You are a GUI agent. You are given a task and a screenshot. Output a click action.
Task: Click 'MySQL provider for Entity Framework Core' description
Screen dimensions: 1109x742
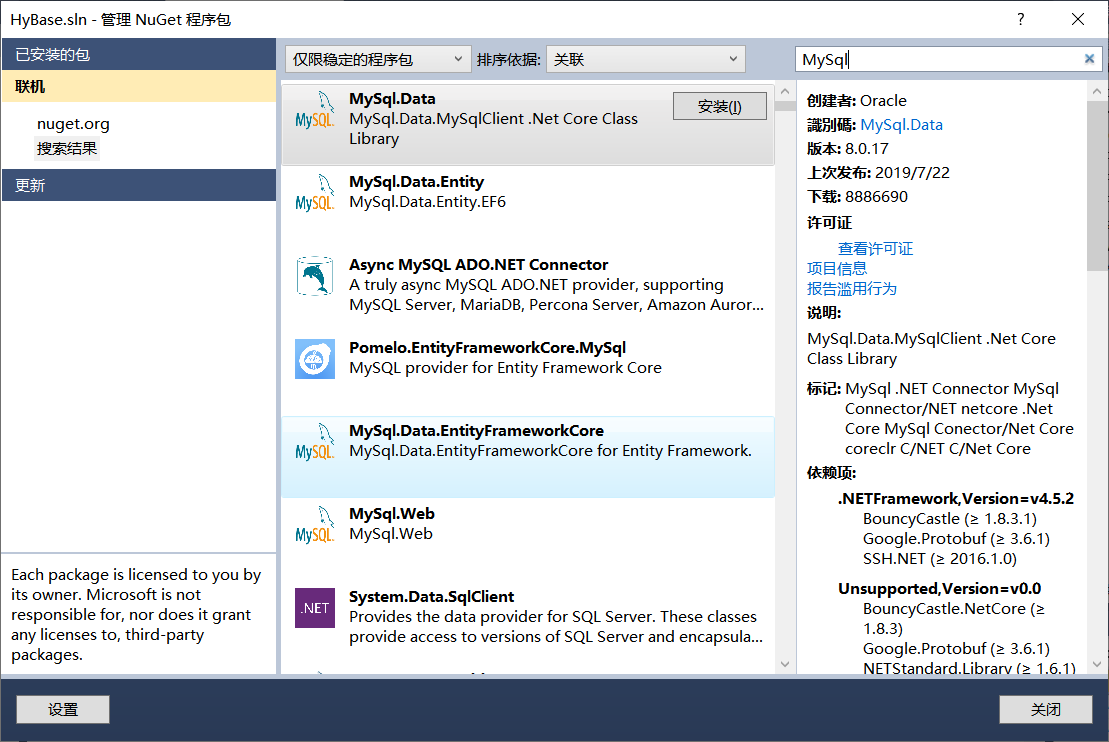(505, 368)
